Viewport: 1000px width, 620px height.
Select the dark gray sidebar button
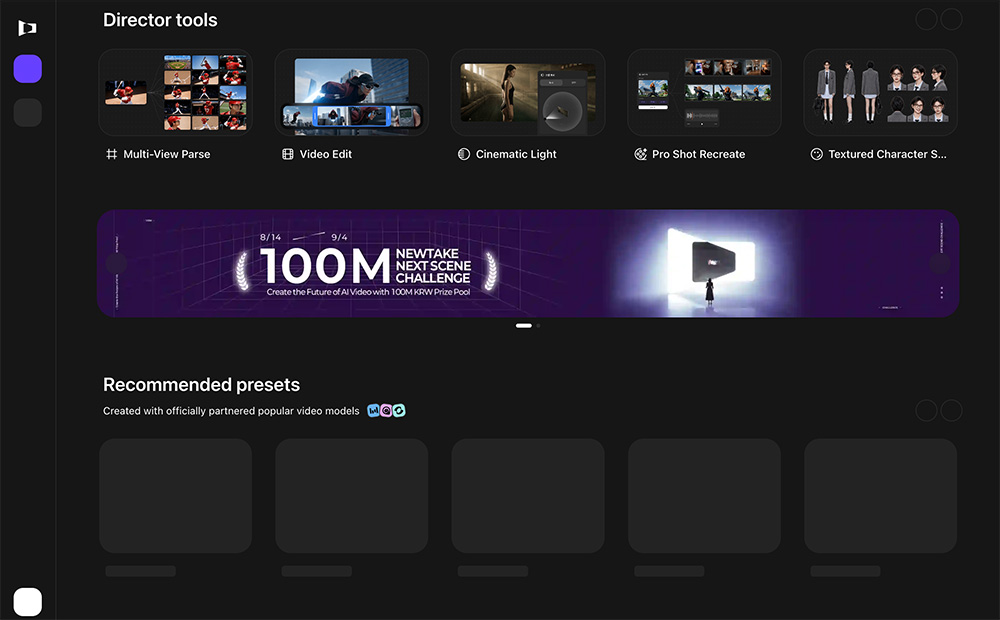27,112
